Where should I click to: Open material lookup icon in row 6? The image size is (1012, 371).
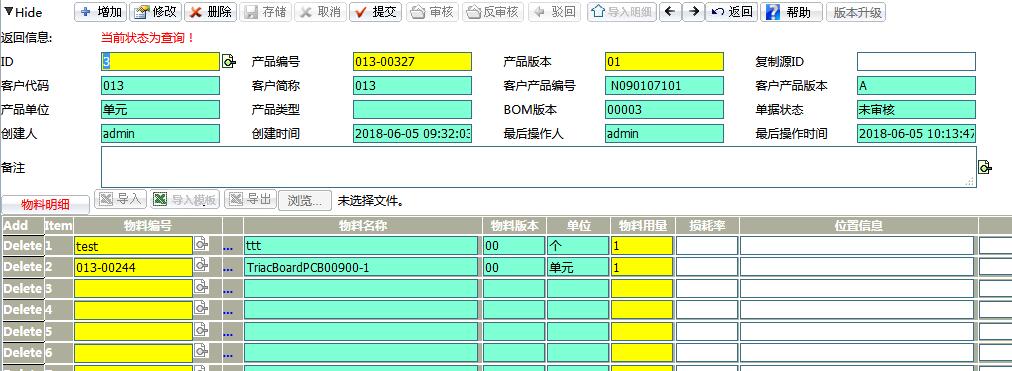pos(201,350)
